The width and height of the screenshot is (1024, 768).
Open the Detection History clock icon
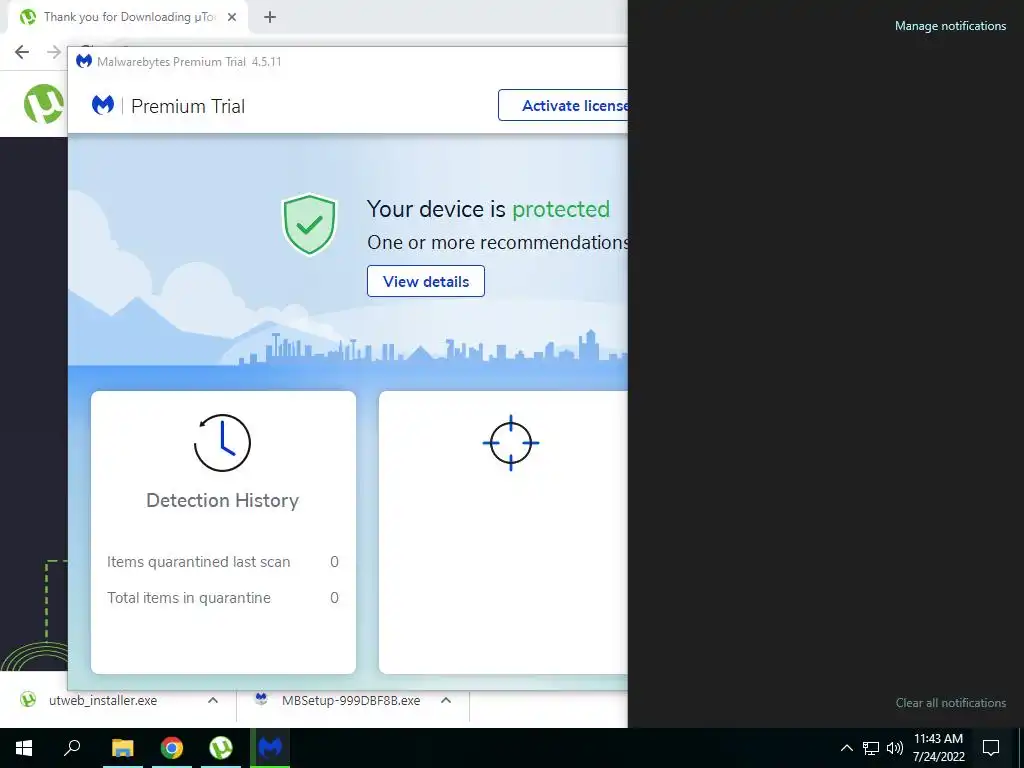(x=222, y=443)
